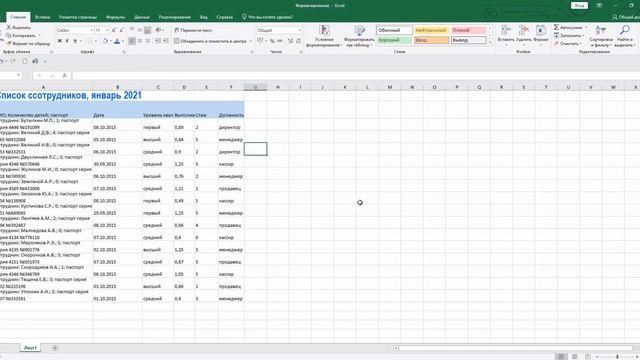Select Format Painter (Формат по образцу)
The image size is (640, 360).
pos(28,43)
